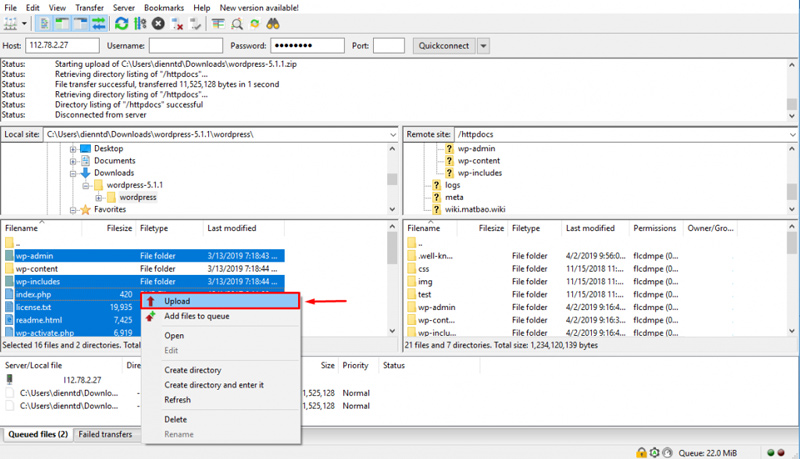Viewport: 800px width, 459px height.
Task: Open the directory listing filters icon
Action: tap(218, 23)
